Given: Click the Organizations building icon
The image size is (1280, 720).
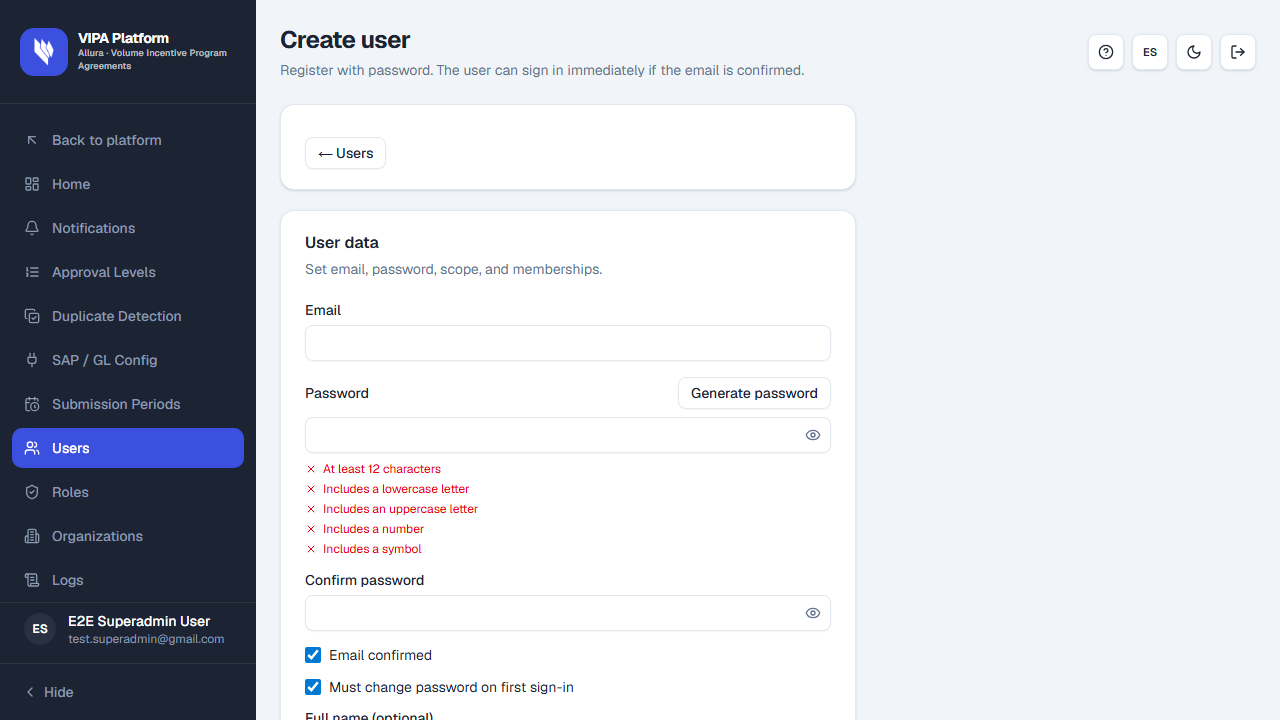Looking at the screenshot, I should pyautogui.click(x=32, y=536).
